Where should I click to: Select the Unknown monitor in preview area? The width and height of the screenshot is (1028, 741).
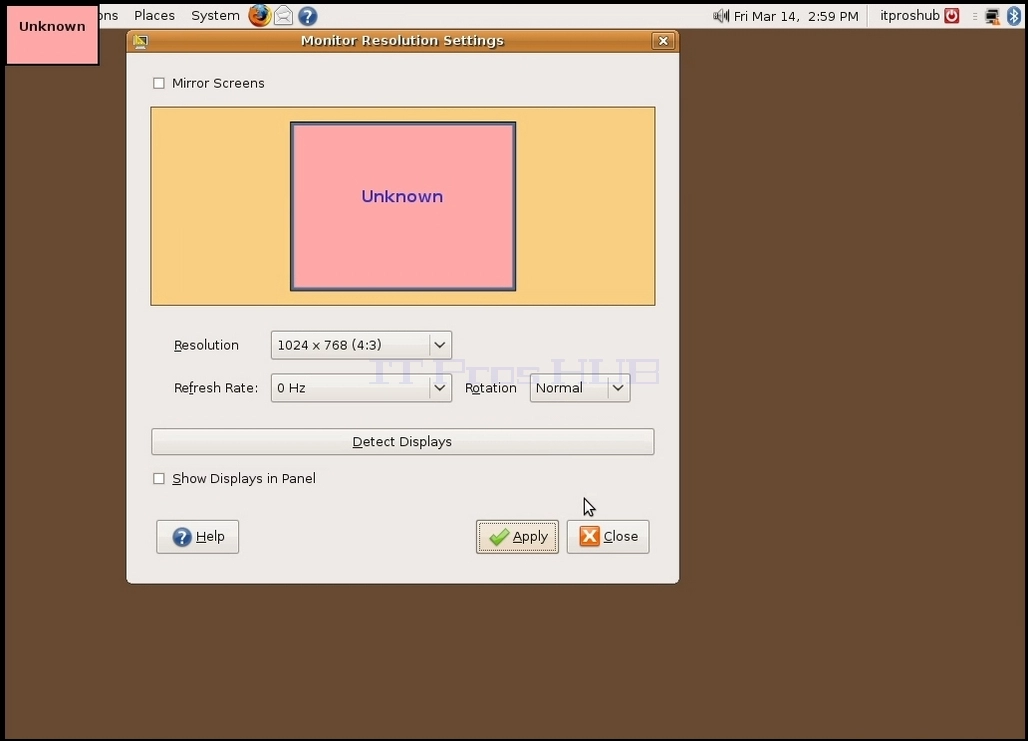403,207
